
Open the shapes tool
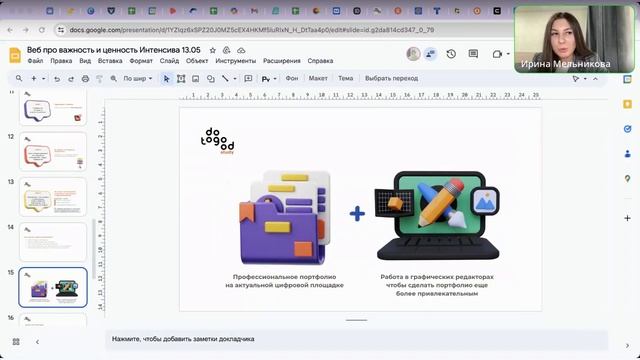point(211,79)
